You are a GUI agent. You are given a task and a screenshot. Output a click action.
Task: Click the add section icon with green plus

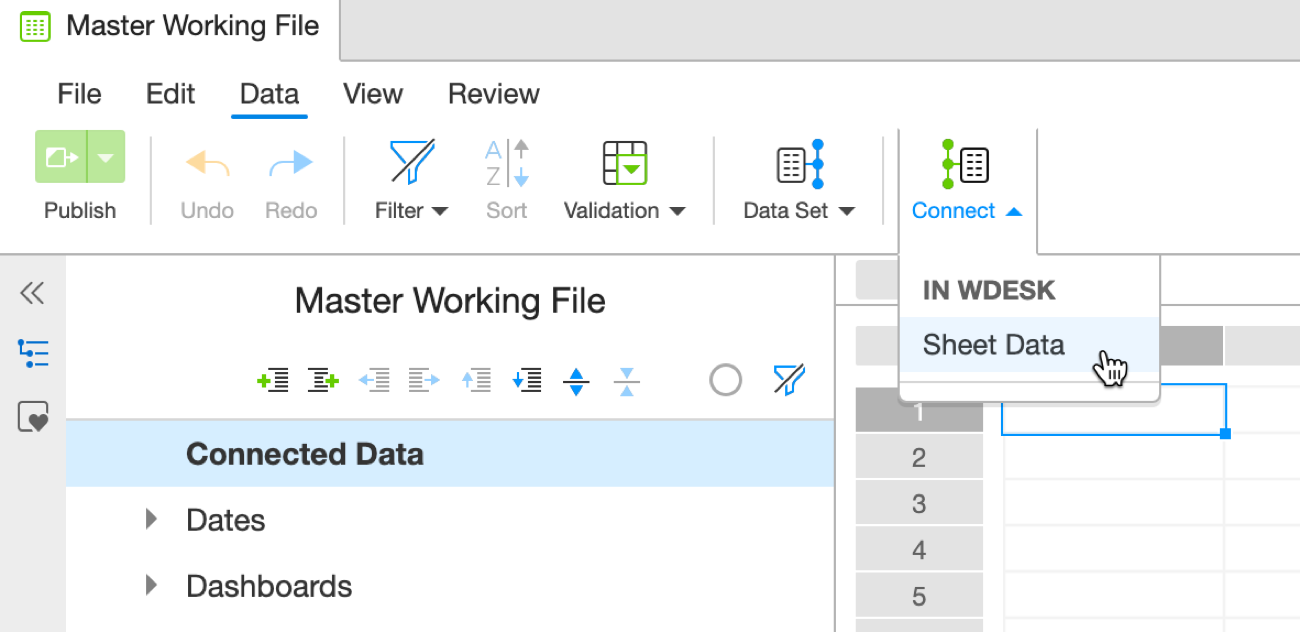[x=273, y=380]
